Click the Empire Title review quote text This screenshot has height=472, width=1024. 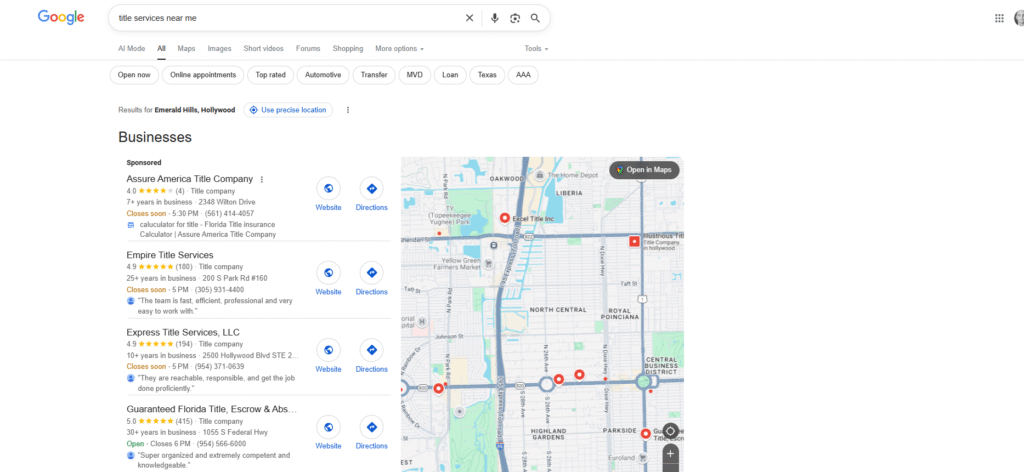[x=215, y=306]
